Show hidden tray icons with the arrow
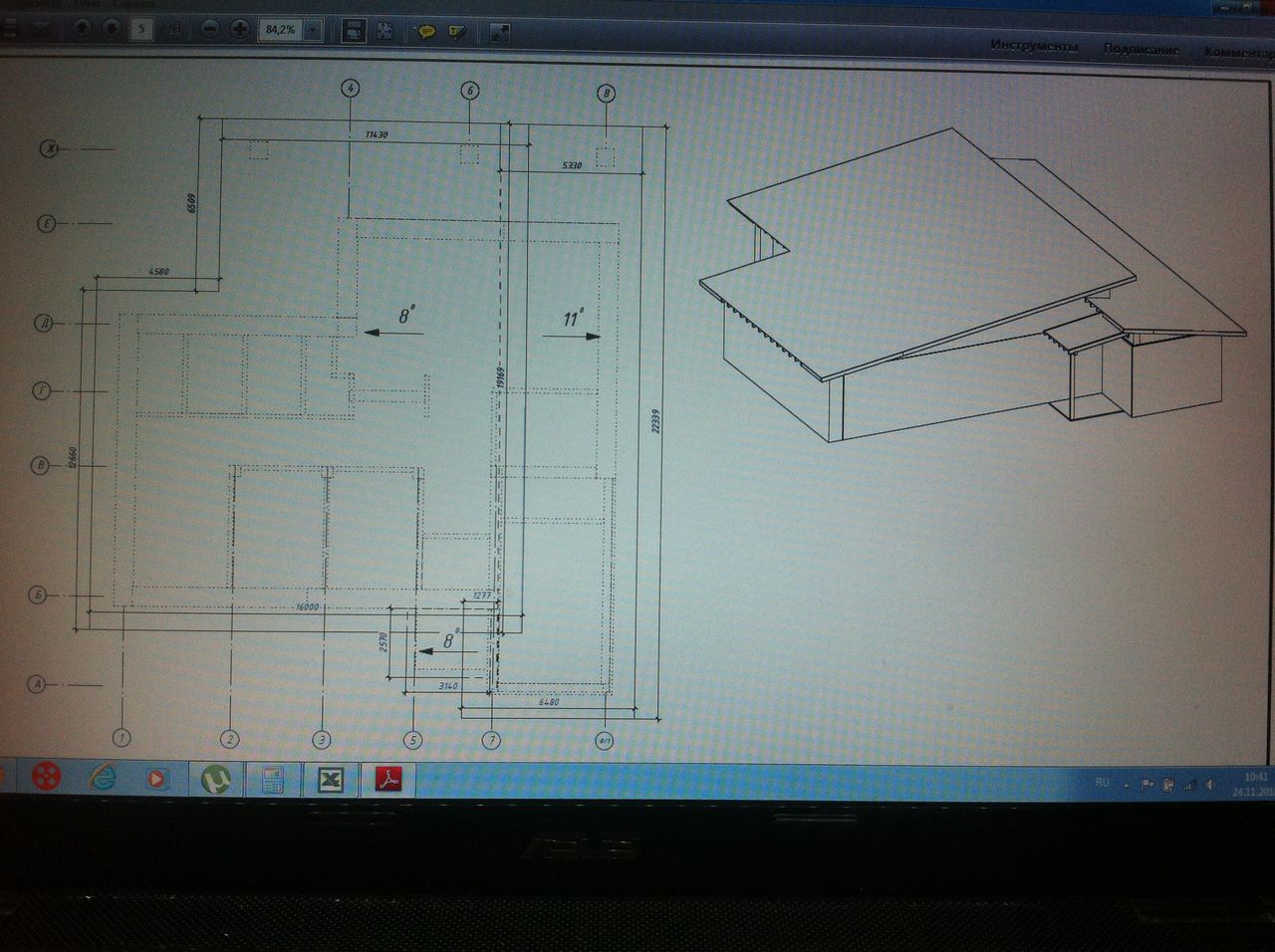The width and height of the screenshot is (1275, 952). (1127, 785)
